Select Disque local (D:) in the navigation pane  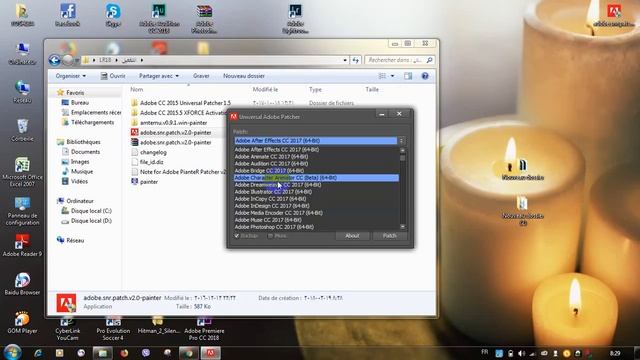tap(91, 220)
